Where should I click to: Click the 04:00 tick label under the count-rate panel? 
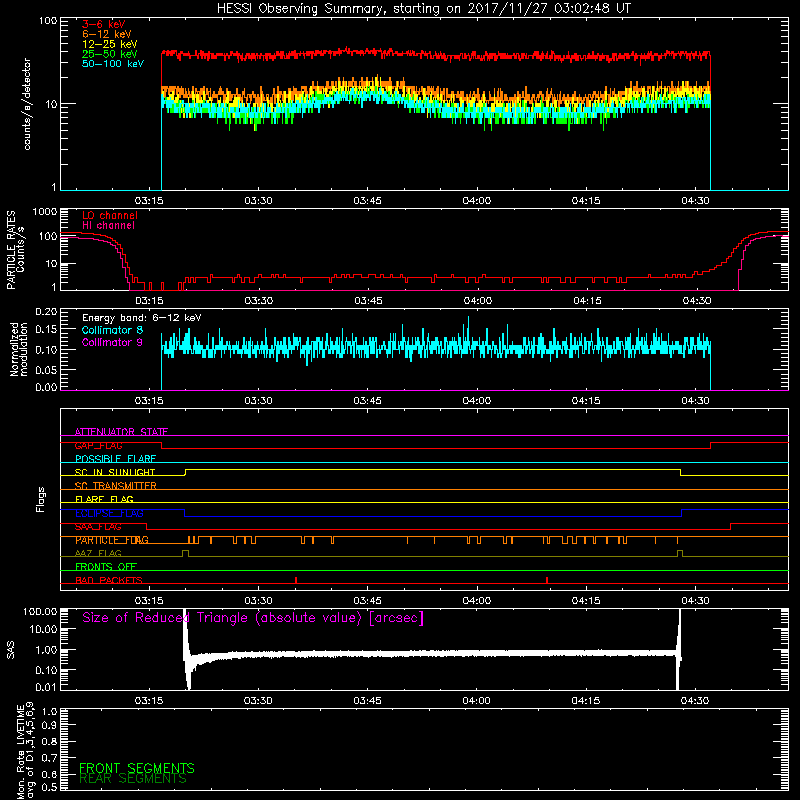(x=477, y=201)
